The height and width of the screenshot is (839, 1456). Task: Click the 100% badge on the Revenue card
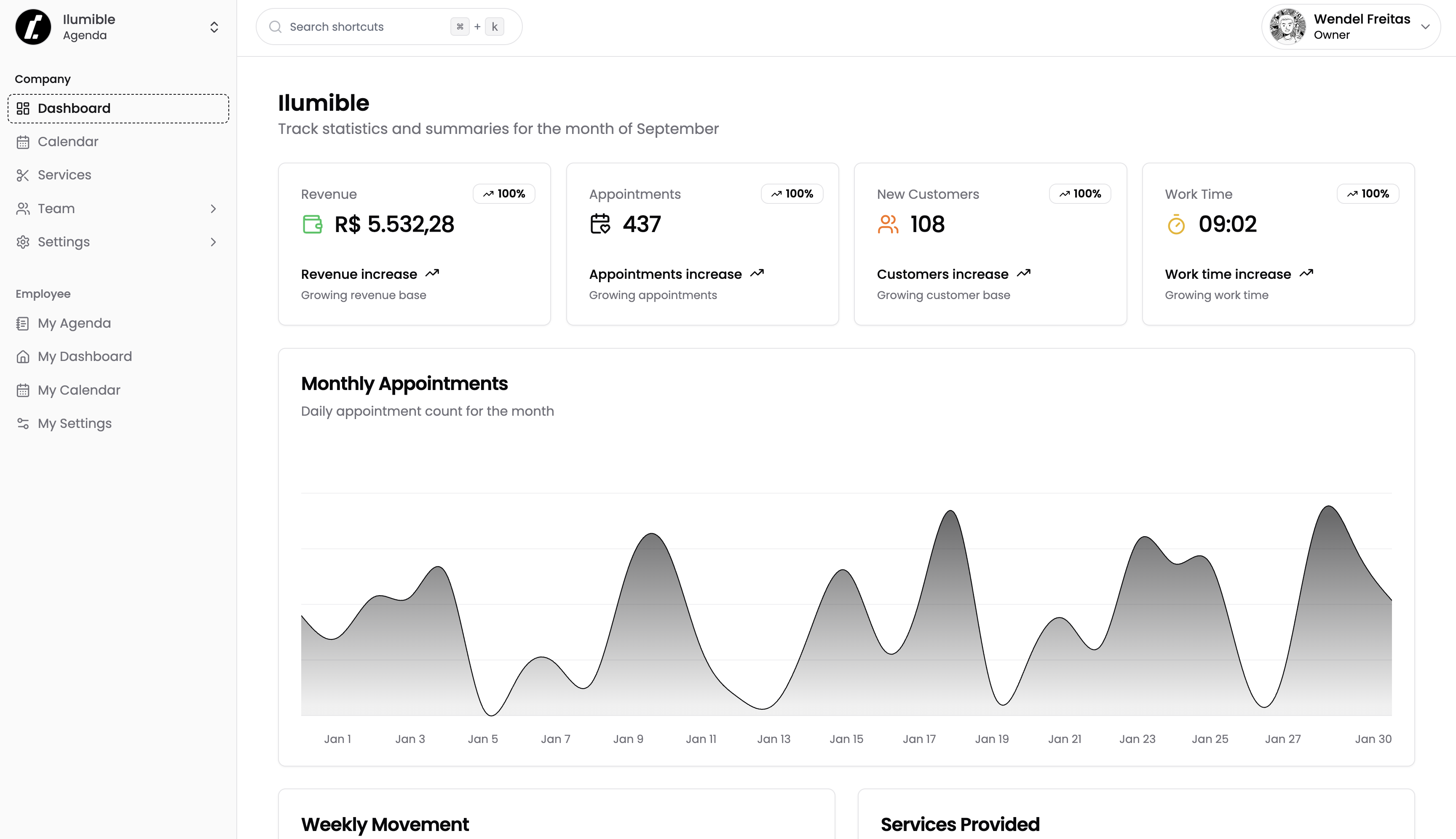coord(504,194)
